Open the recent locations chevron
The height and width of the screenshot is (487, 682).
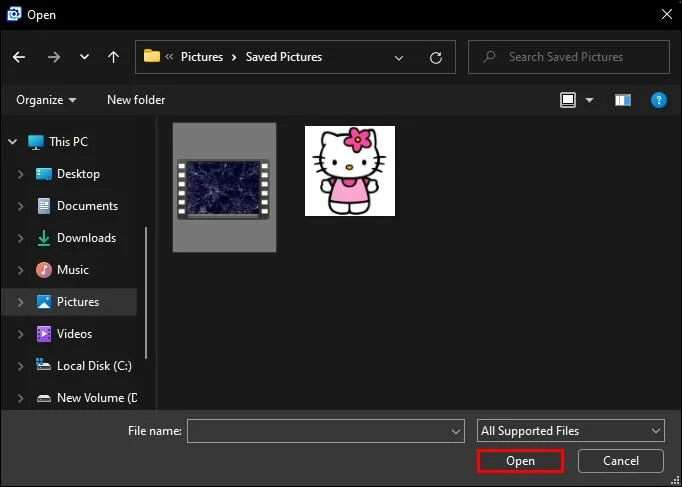(x=84, y=57)
